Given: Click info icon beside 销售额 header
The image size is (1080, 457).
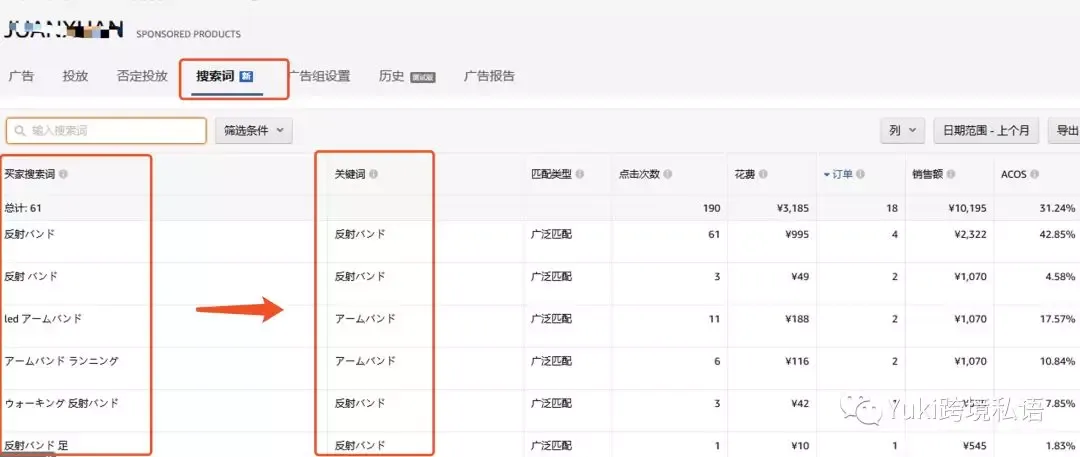Looking at the screenshot, I should pyautogui.click(x=951, y=174).
